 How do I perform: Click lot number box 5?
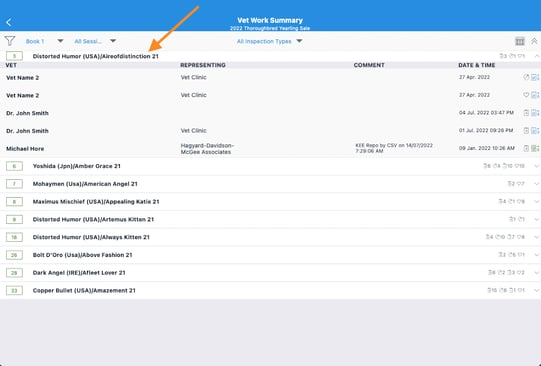(14, 56)
